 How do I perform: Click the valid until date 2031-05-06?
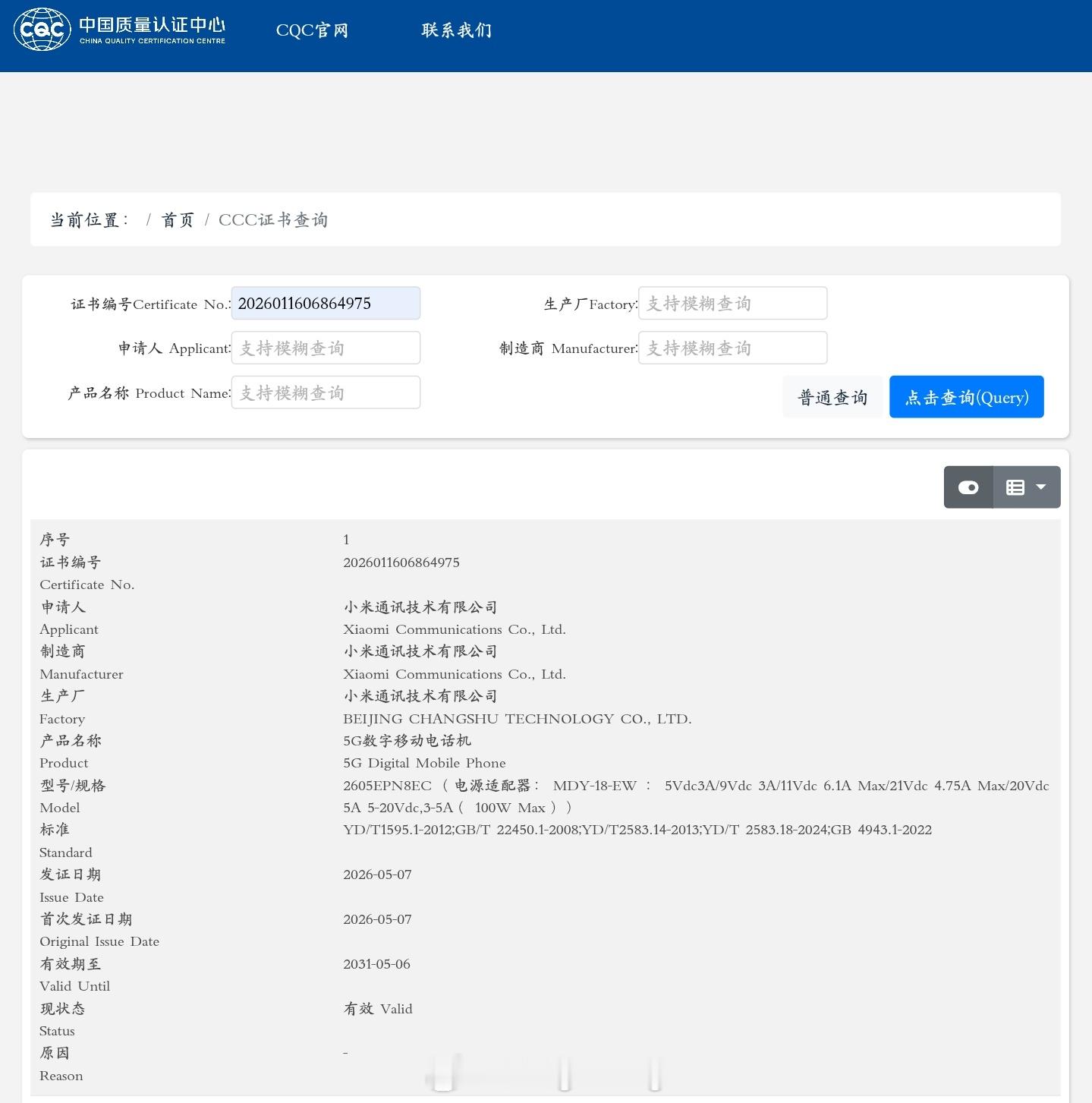(376, 964)
